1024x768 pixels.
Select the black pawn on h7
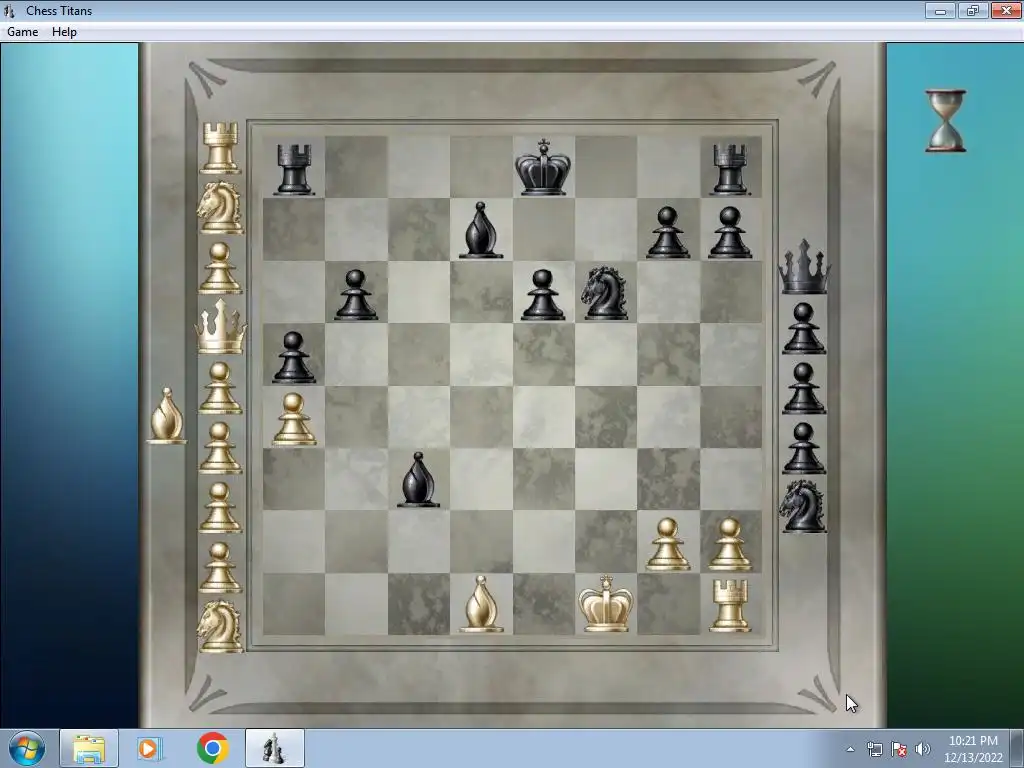pyautogui.click(x=730, y=232)
